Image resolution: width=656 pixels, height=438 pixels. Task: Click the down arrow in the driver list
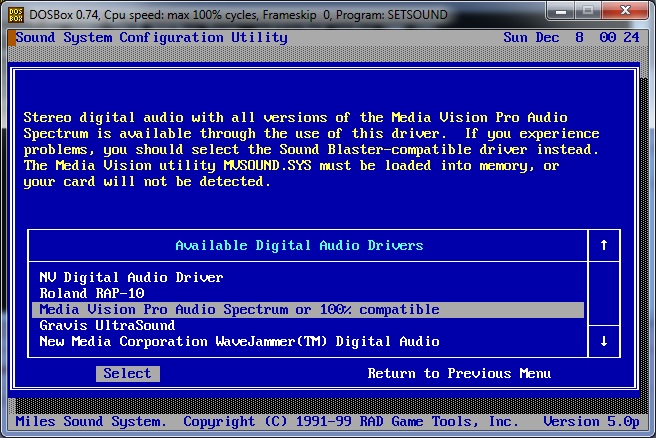coord(604,341)
